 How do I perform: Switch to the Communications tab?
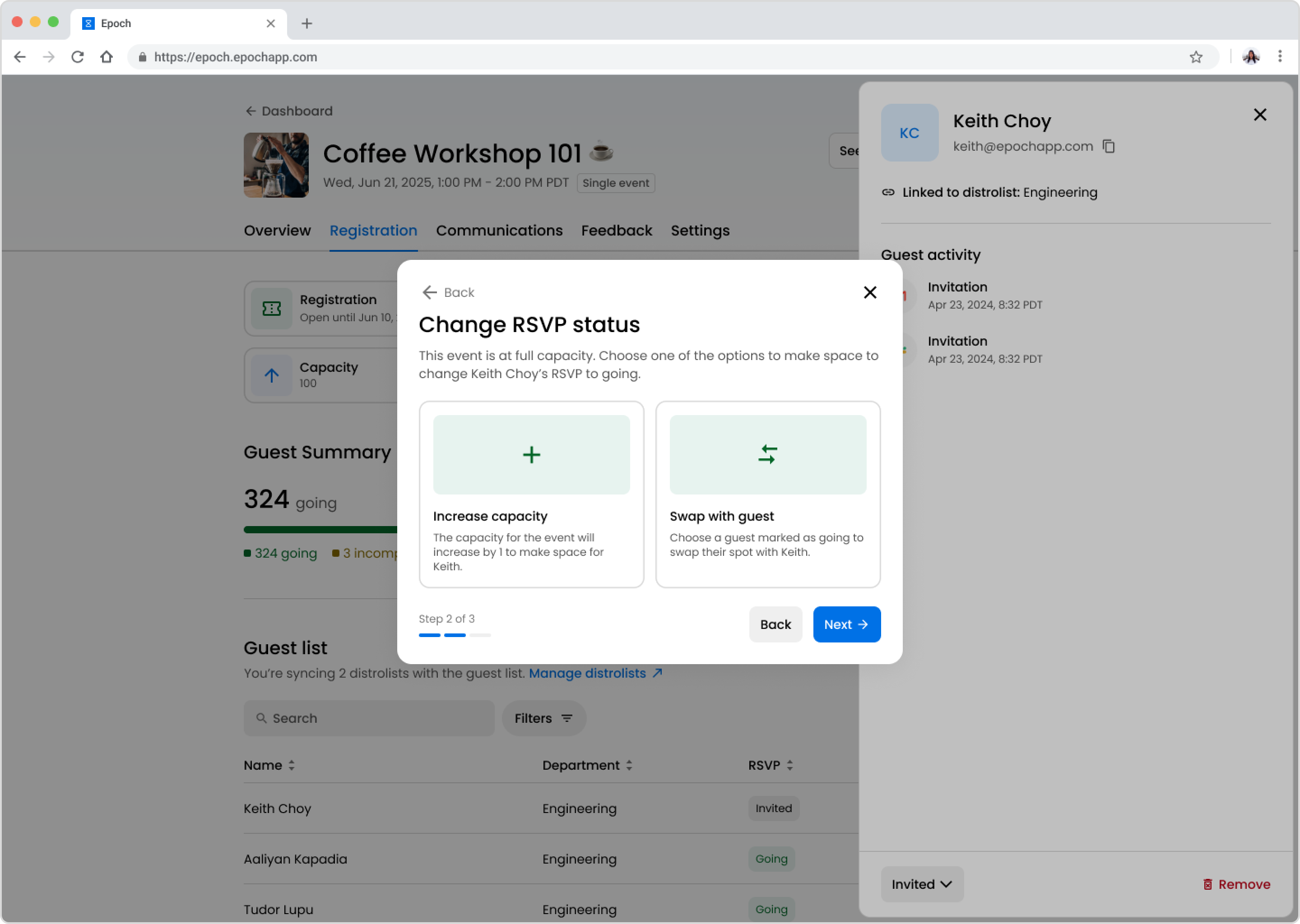499,231
